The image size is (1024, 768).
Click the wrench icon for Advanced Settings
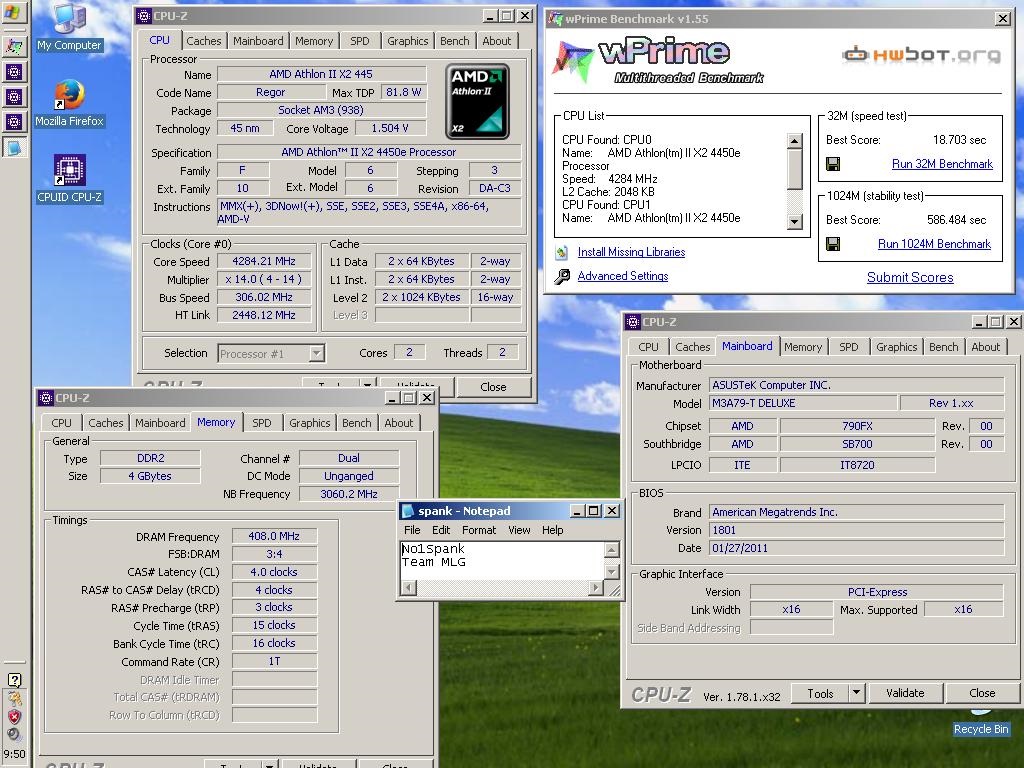pyautogui.click(x=562, y=277)
